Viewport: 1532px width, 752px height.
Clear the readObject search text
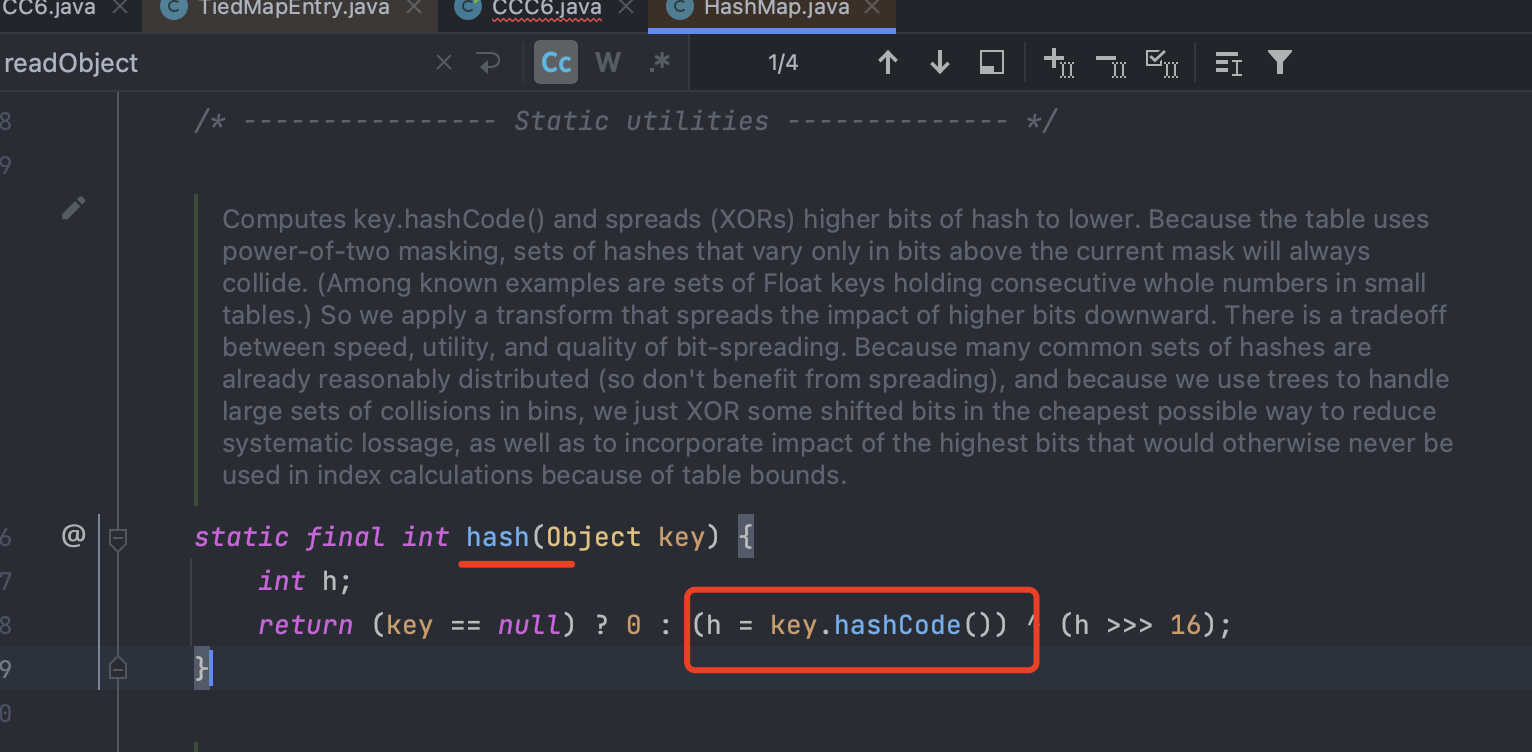tap(444, 63)
